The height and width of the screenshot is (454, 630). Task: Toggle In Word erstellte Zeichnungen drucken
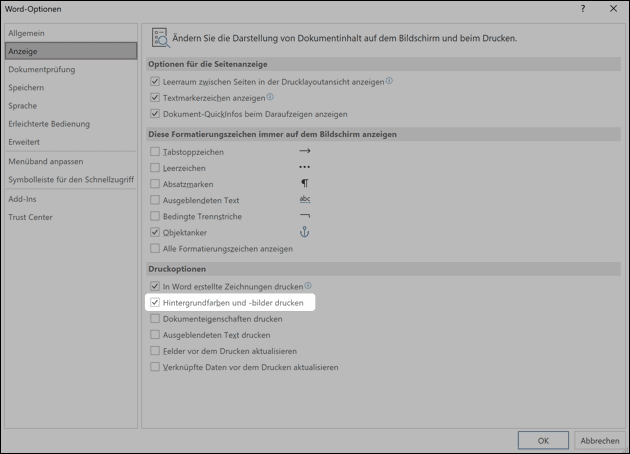pyautogui.click(x=155, y=286)
